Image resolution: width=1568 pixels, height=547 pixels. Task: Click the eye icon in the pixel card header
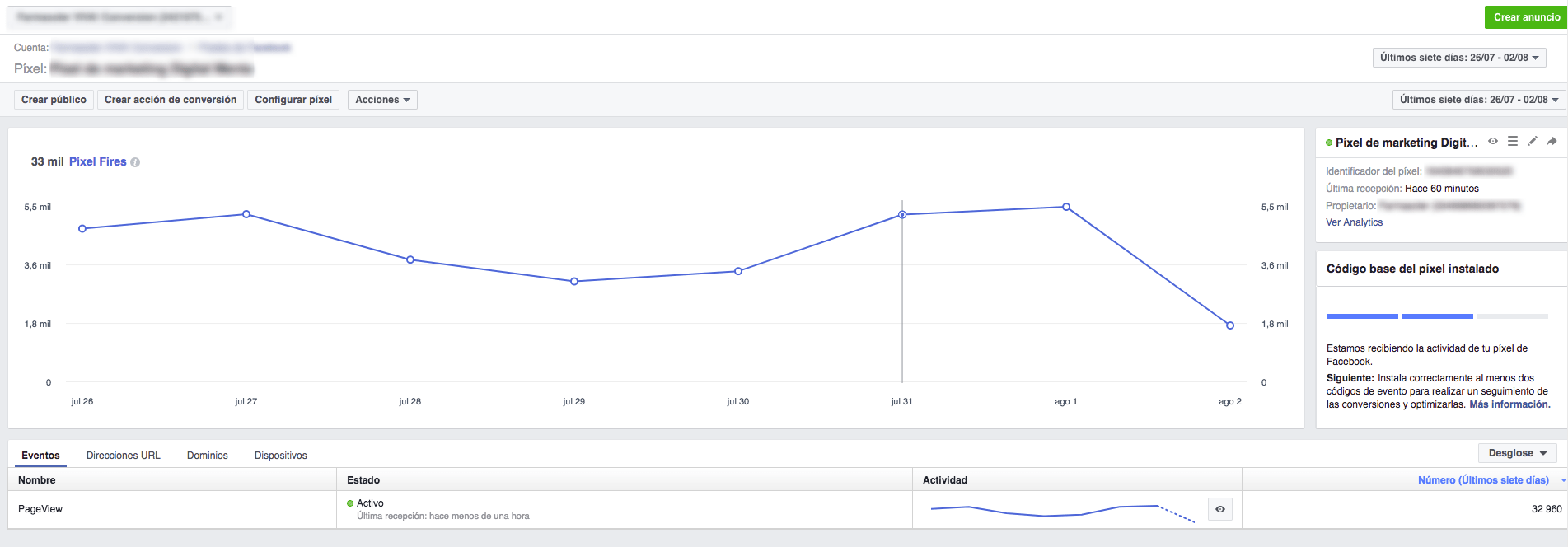[x=1493, y=142]
